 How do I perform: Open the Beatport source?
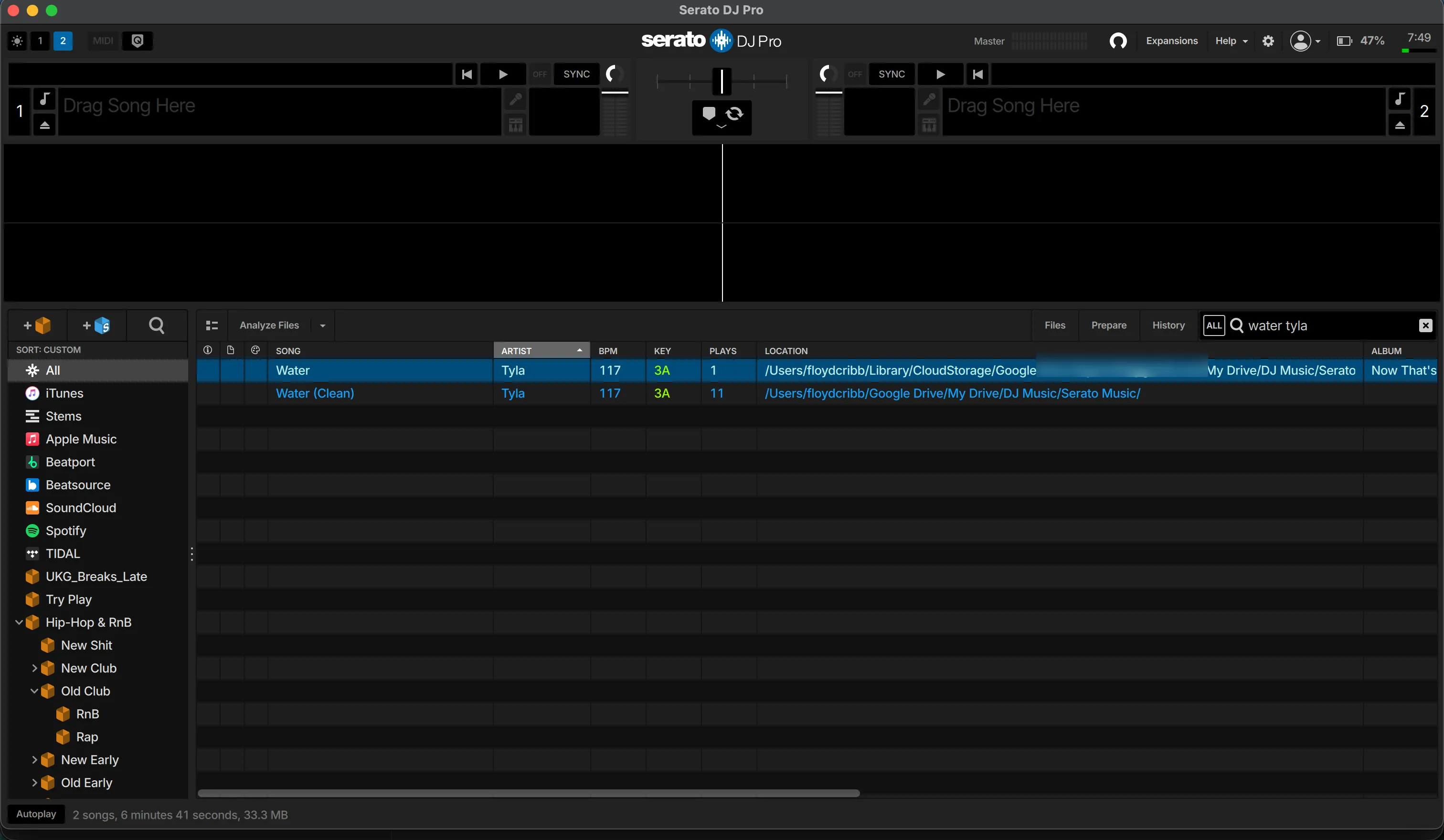point(98,462)
